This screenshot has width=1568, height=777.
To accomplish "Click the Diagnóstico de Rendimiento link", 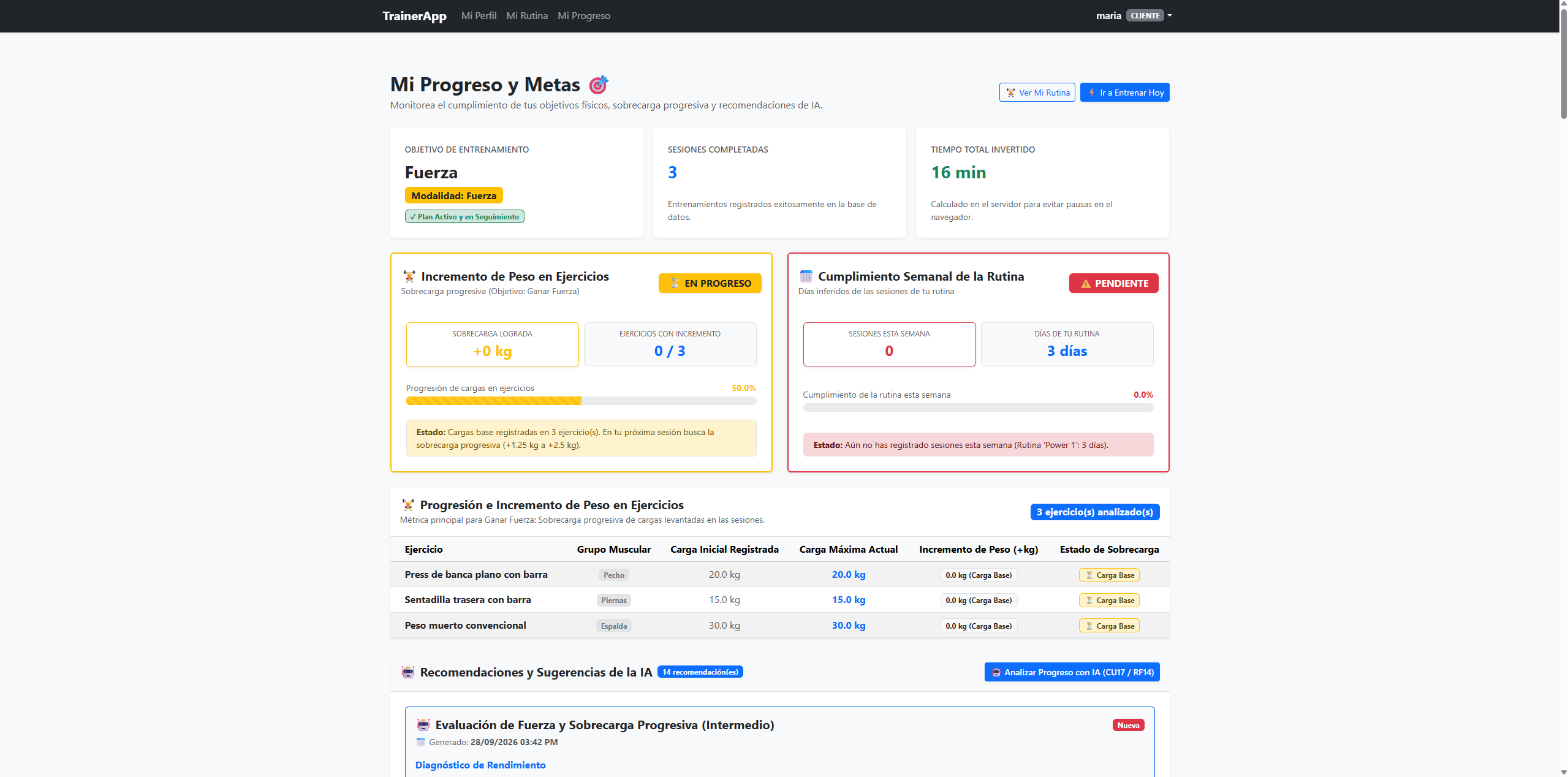I will click(x=480, y=765).
